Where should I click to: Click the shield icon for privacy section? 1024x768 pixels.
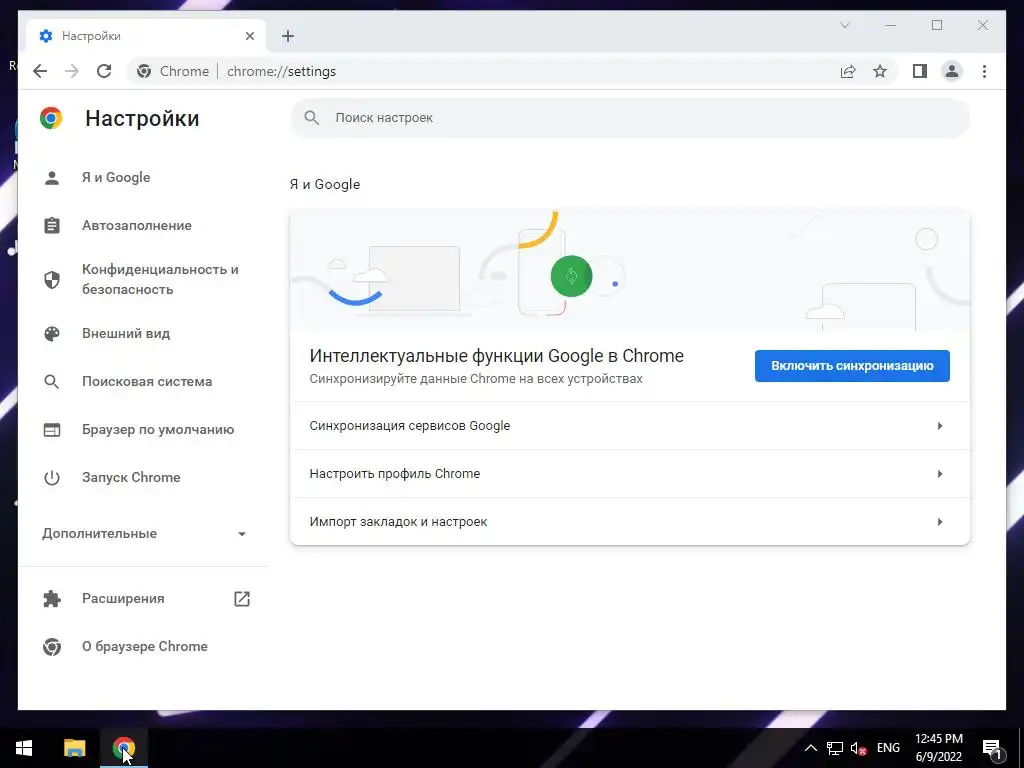[52, 280]
